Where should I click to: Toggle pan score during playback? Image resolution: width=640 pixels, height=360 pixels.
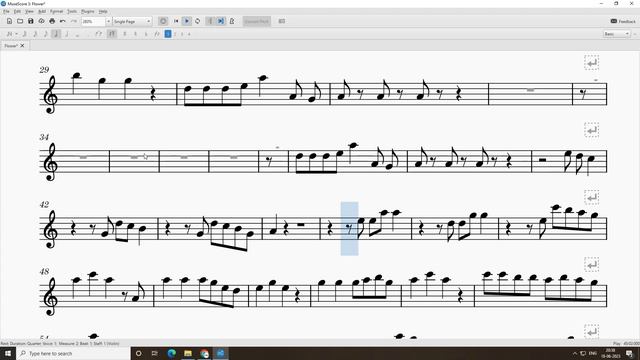(x=221, y=21)
